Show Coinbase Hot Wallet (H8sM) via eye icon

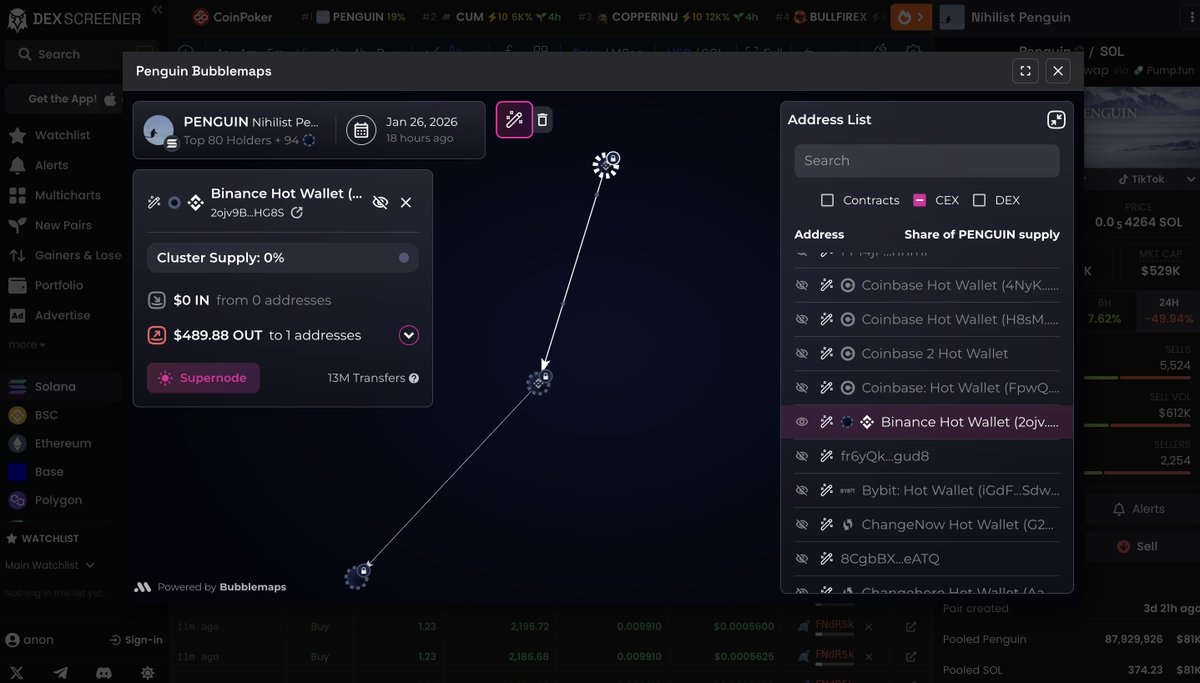(802, 319)
